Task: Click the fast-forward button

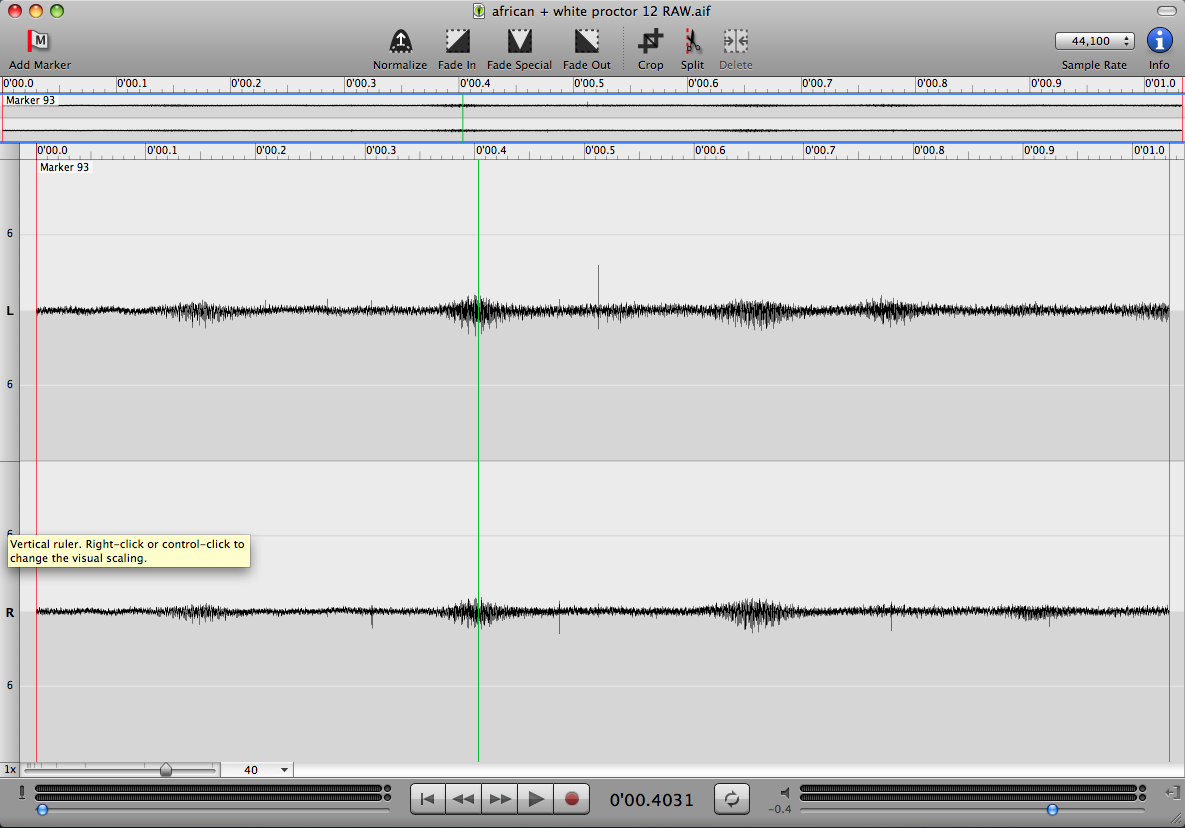Action: coord(500,799)
